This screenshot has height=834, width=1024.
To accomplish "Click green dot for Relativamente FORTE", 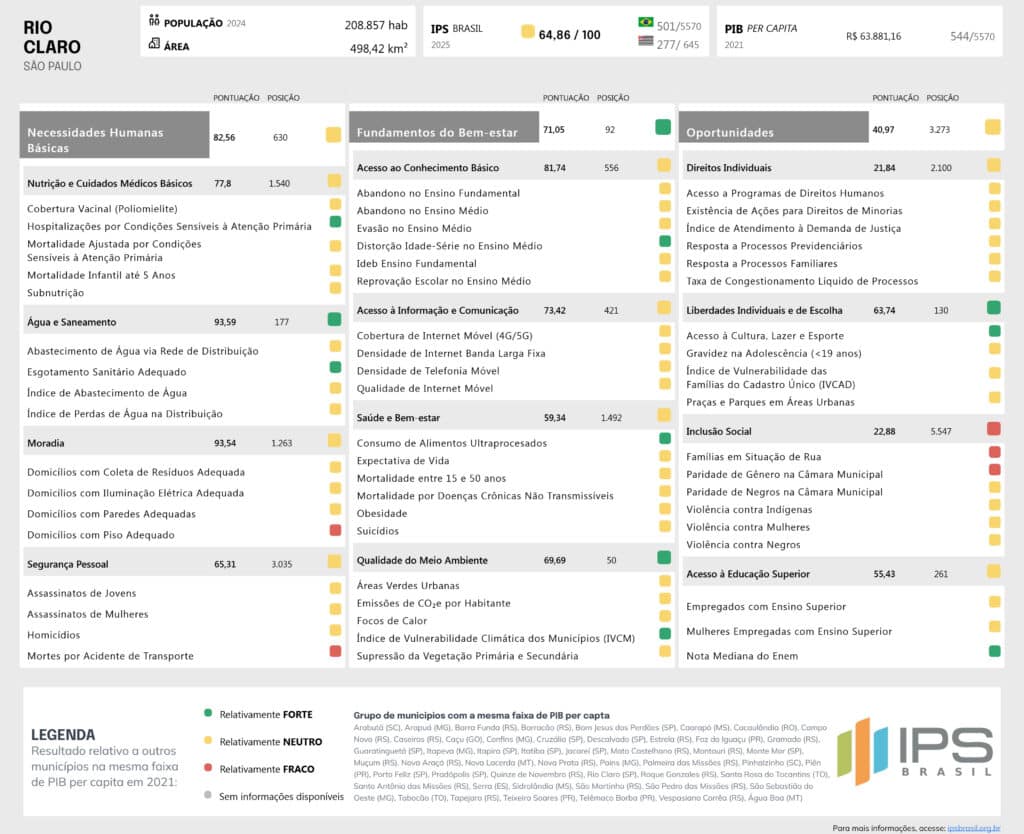I will (208, 714).
